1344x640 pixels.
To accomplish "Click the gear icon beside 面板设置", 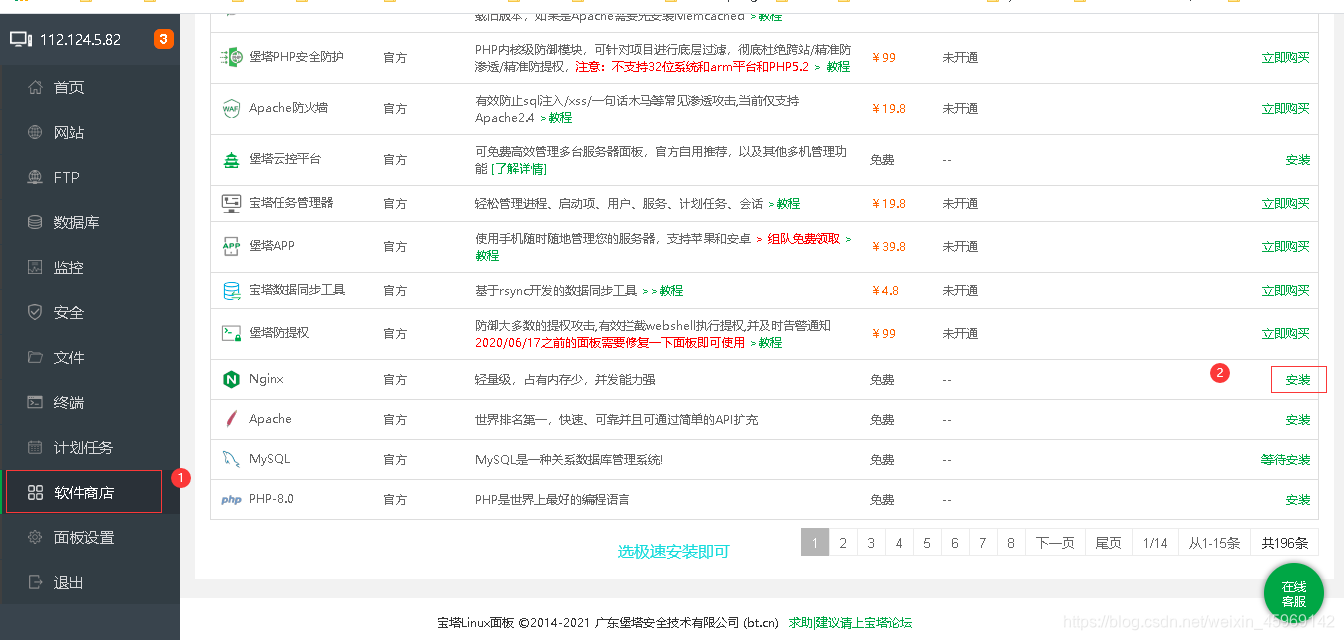I will (x=36, y=537).
